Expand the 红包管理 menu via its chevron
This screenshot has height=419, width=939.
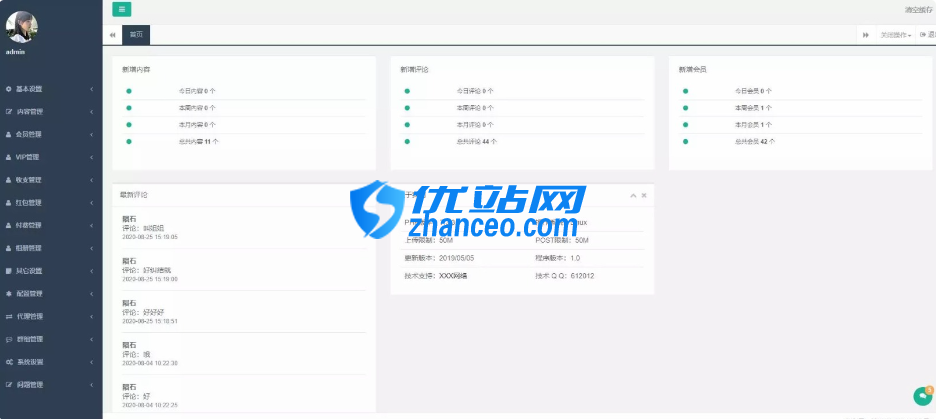(92, 203)
